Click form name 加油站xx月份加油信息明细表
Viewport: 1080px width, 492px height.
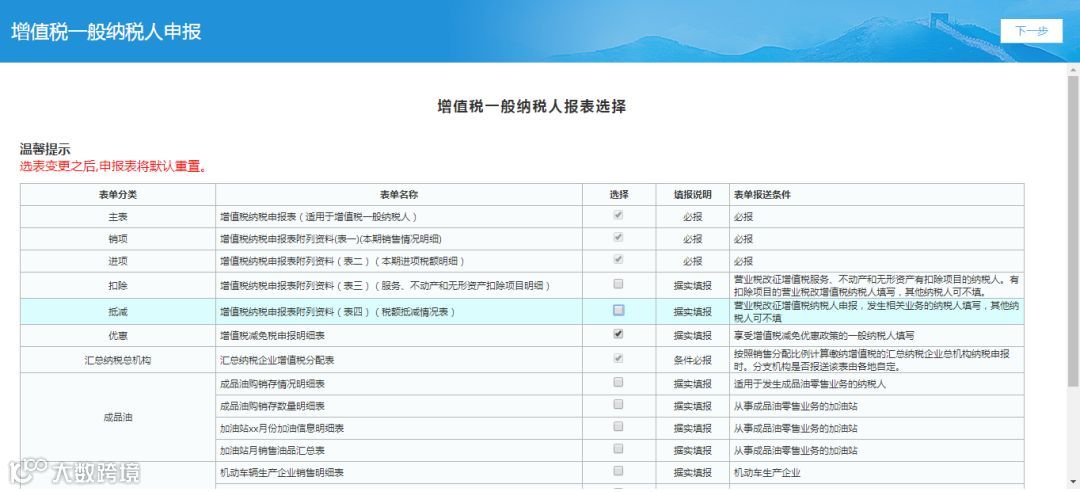coord(282,429)
